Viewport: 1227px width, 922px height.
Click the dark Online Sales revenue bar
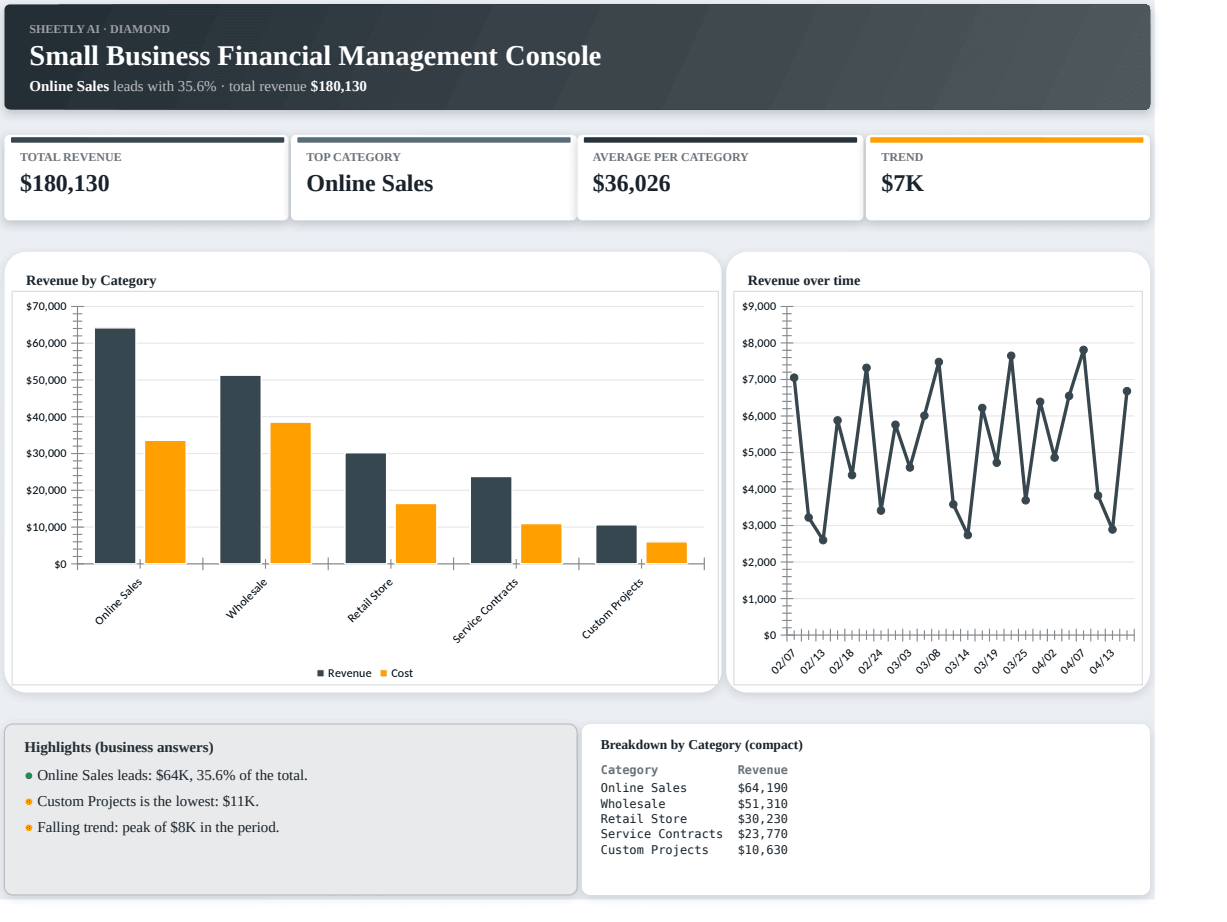point(115,446)
